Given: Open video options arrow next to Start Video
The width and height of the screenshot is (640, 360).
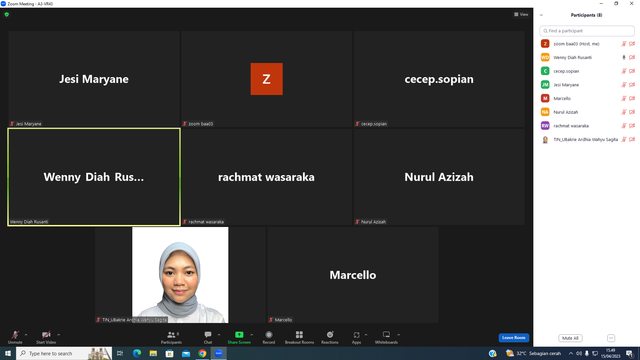Looking at the screenshot, I should click(x=59, y=335).
